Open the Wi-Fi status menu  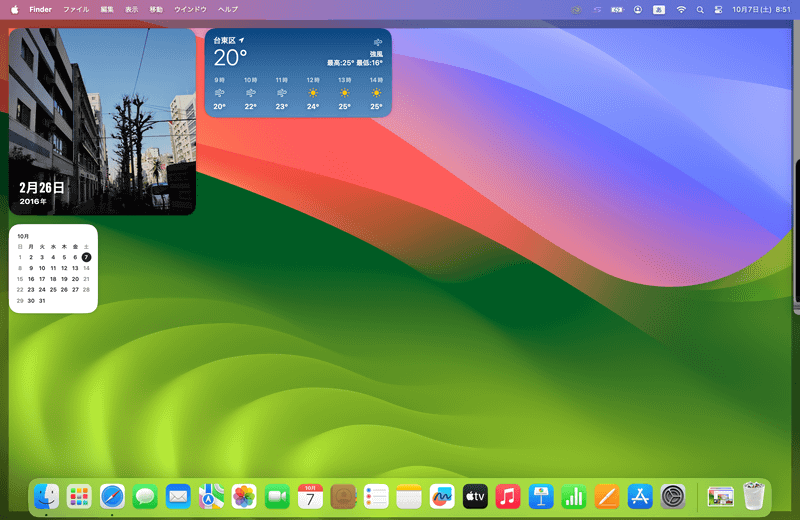(x=681, y=9)
